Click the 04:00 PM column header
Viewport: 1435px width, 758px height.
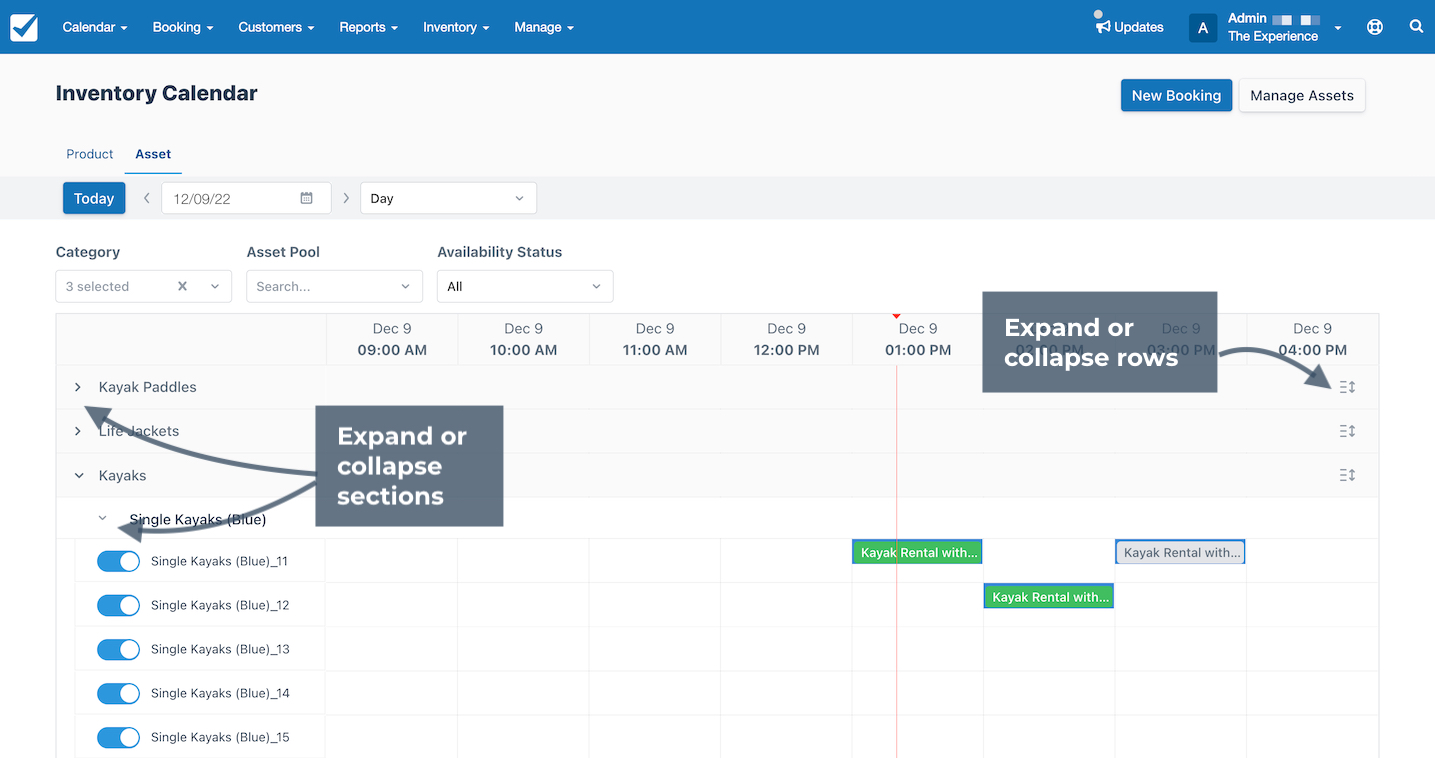click(x=1313, y=339)
